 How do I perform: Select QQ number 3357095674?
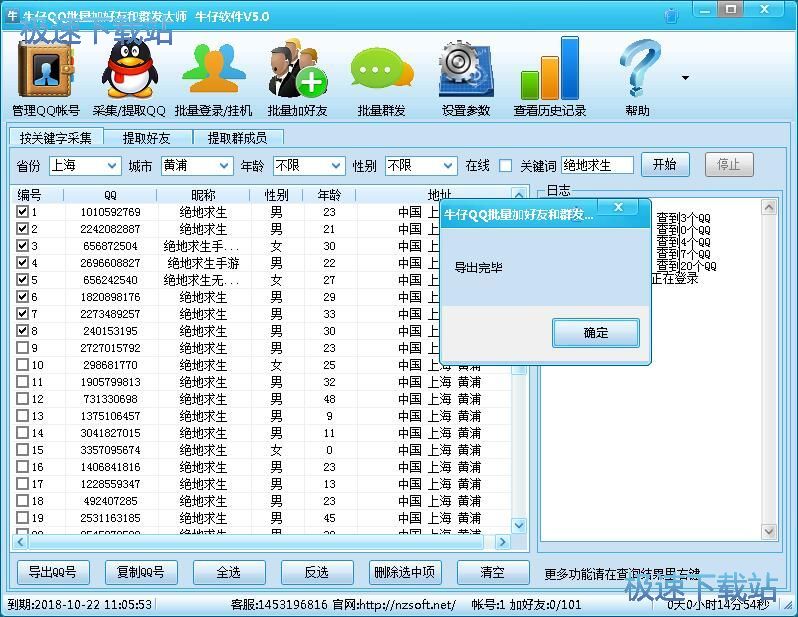(x=110, y=450)
